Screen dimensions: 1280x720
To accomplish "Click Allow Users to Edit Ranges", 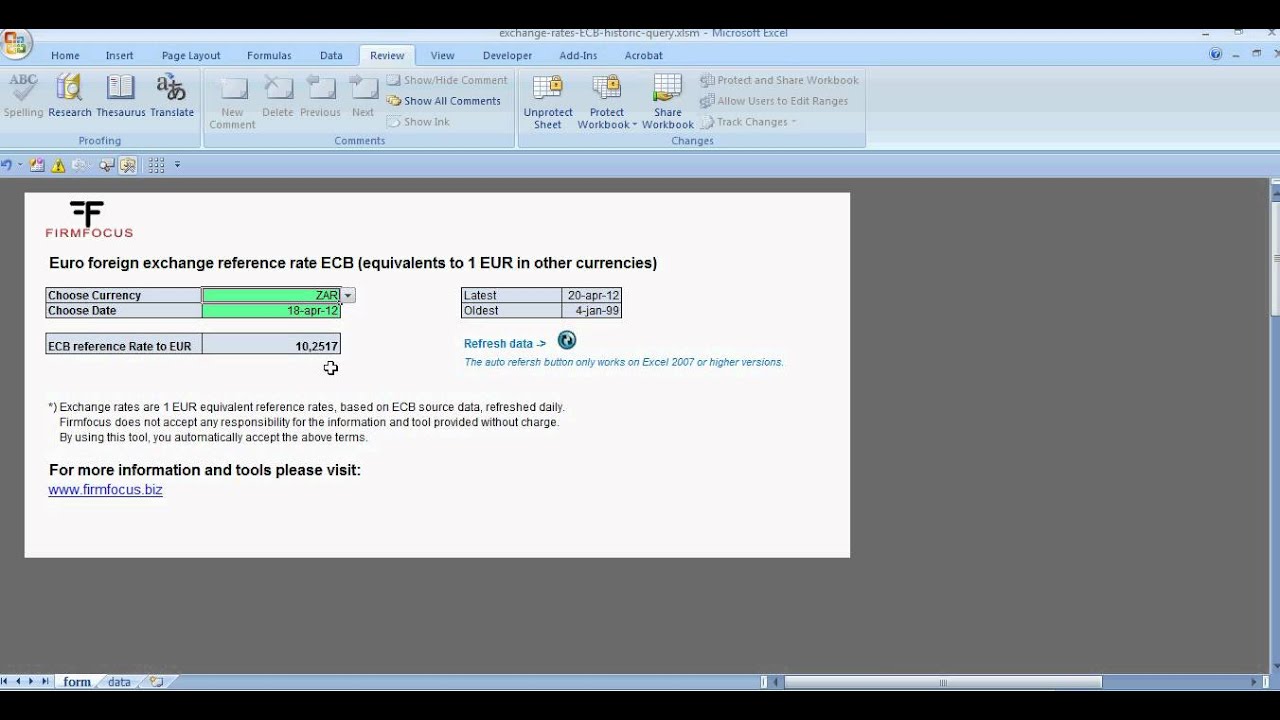I will click(x=774, y=101).
